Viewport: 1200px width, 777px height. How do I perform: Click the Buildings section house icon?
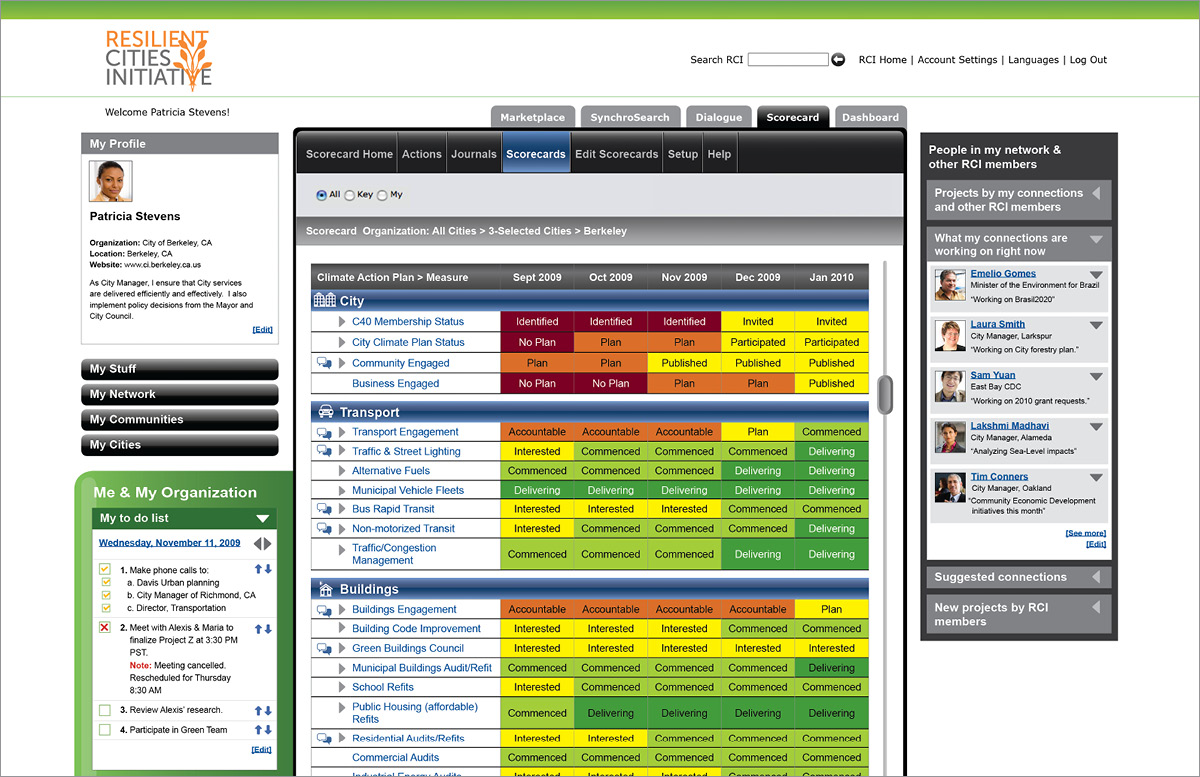click(x=325, y=589)
